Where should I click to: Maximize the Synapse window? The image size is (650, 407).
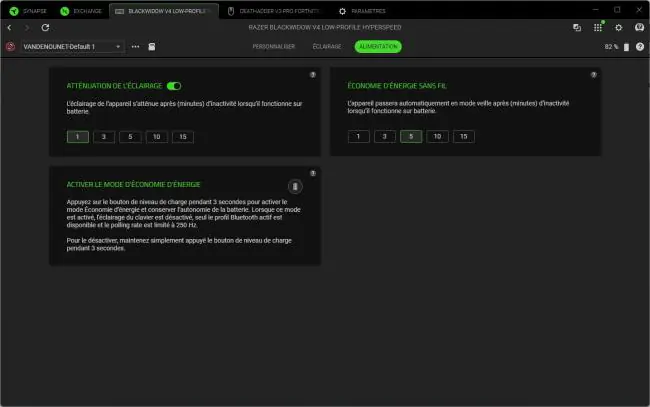[x=617, y=10]
